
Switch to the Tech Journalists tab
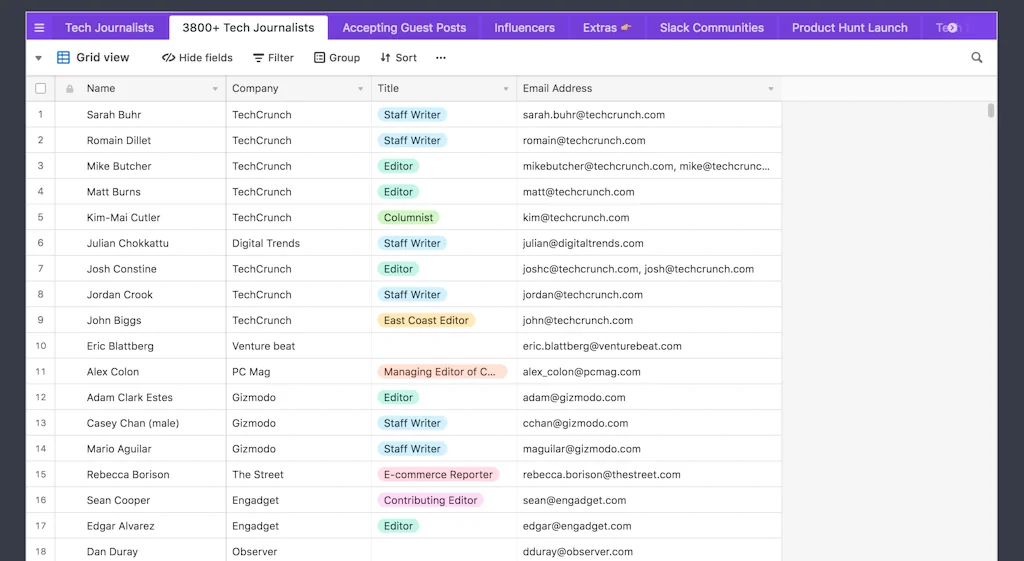[109, 27]
